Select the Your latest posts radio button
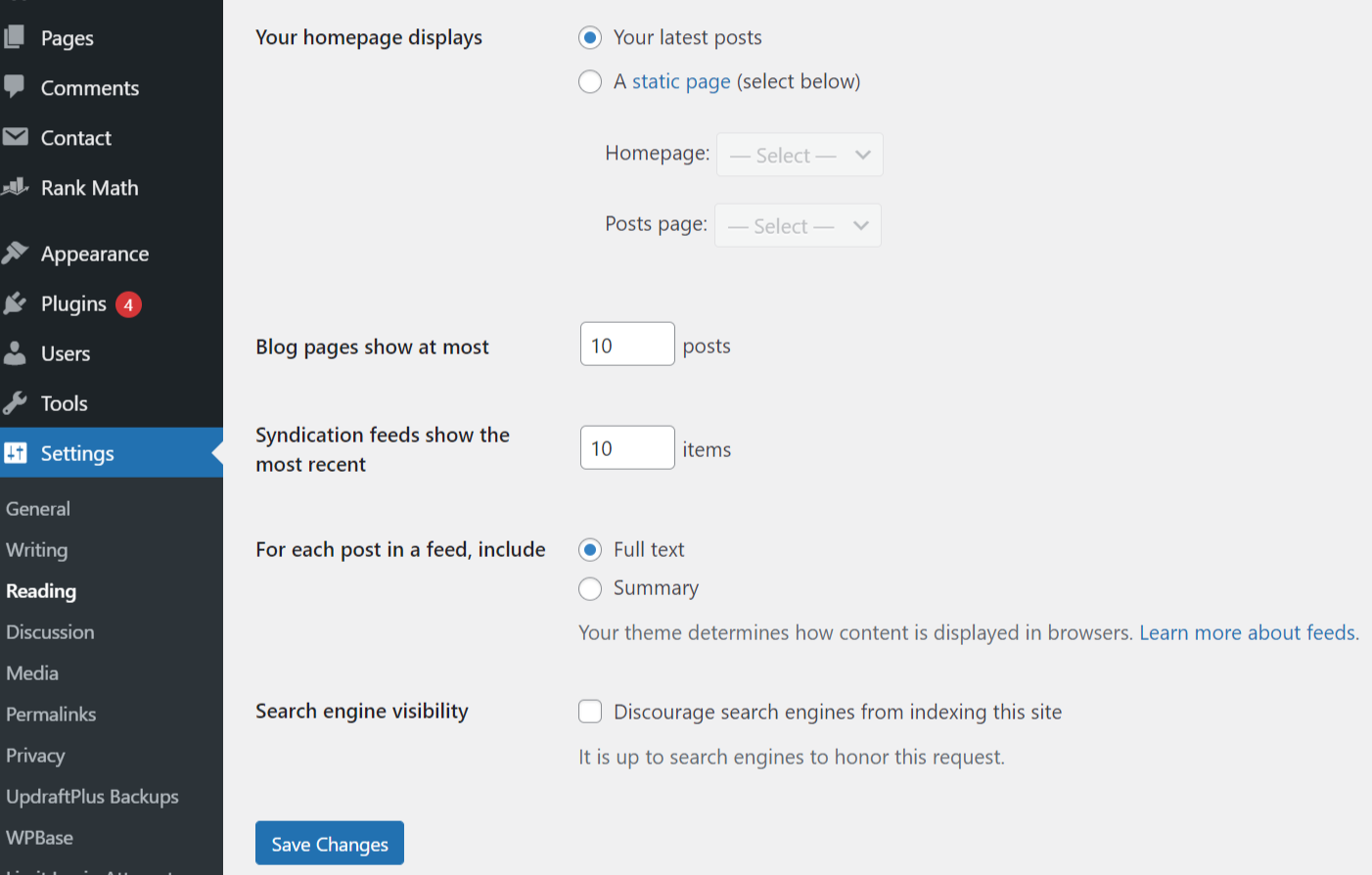This screenshot has width=1372, height=875. (589, 37)
